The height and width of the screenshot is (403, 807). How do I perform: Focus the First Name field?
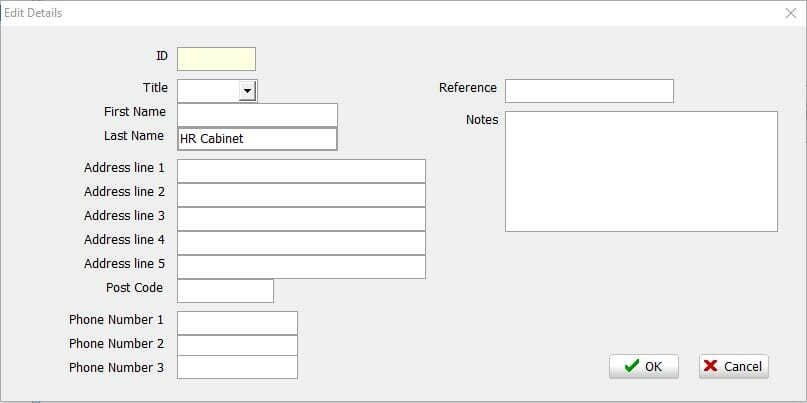pos(257,115)
